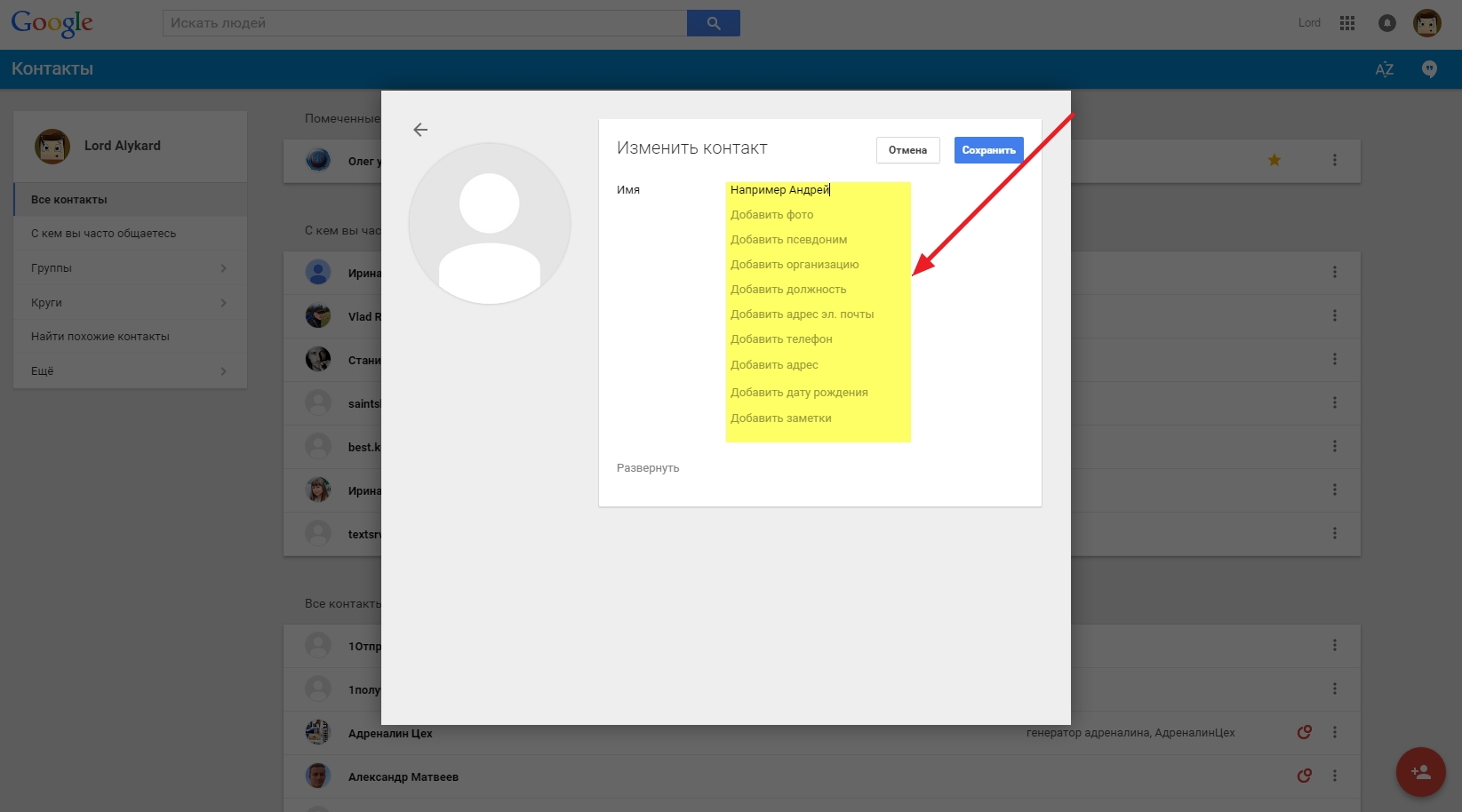Open the three-dot menu on the 1Отпр row
Viewport: 1462px width, 812px height.
pos(1334,646)
